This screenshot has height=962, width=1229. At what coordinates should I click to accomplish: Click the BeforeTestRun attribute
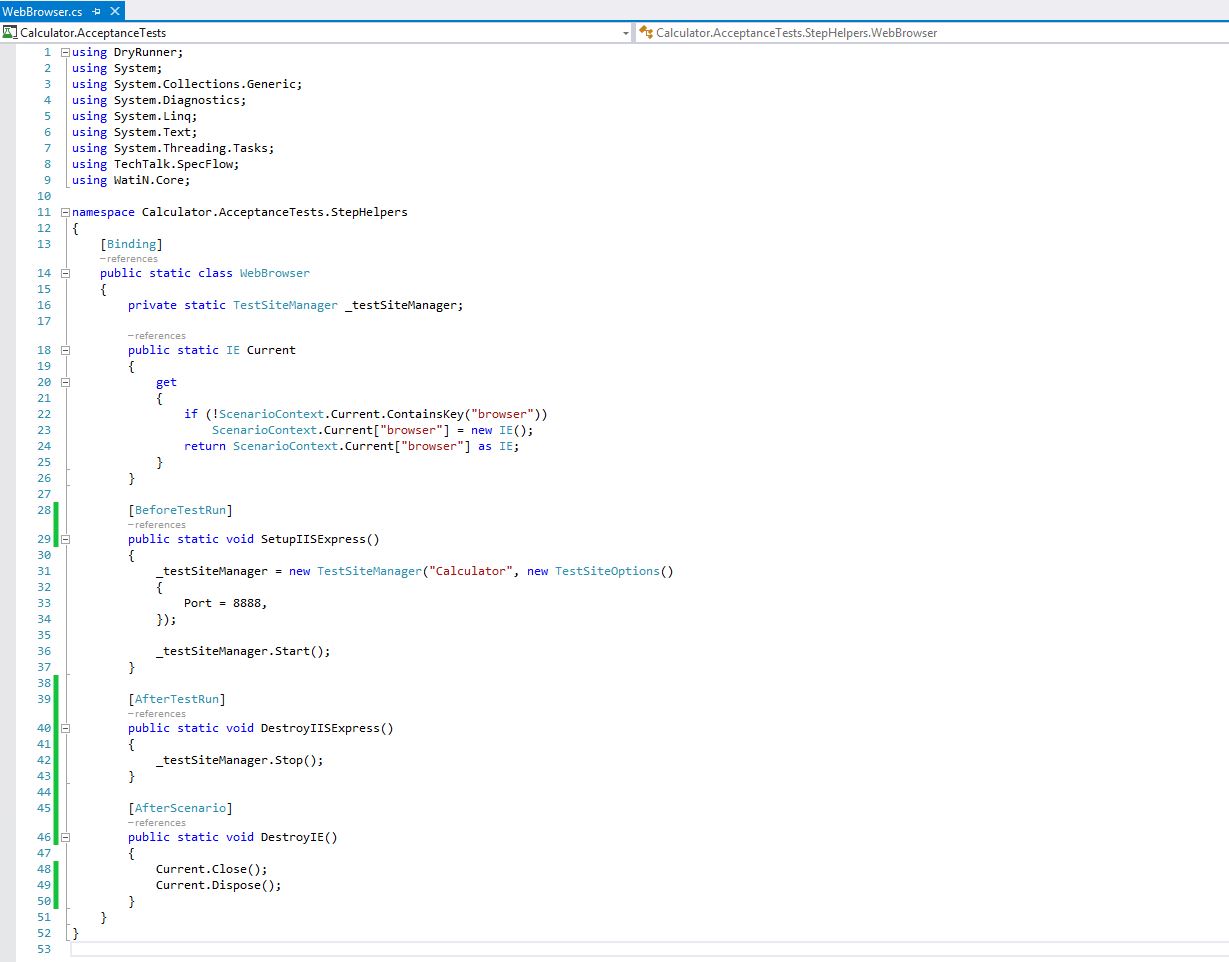[x=180, y=510]
